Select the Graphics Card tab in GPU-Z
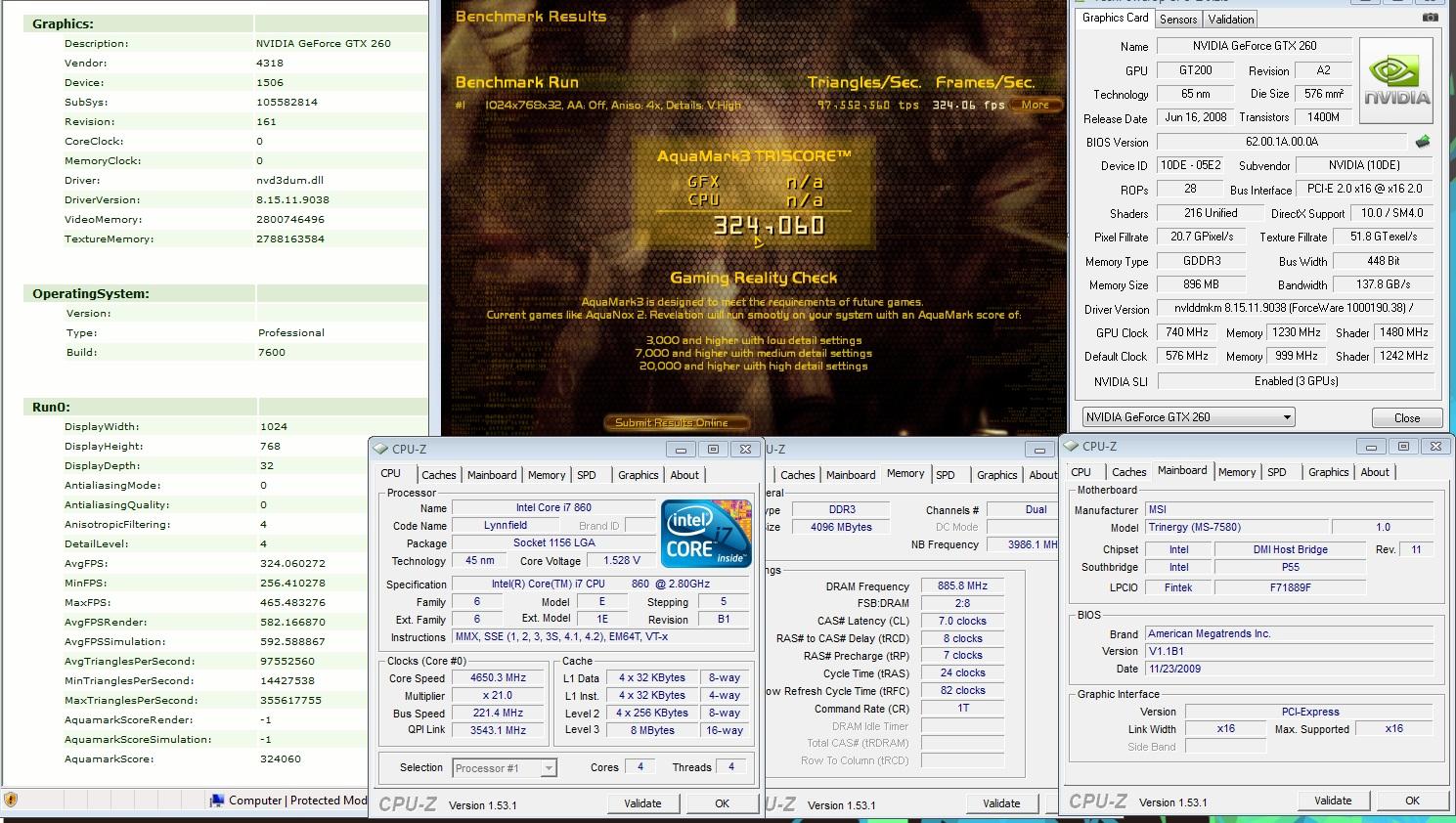1456x823 pixels. click(x=1115, y=18)
